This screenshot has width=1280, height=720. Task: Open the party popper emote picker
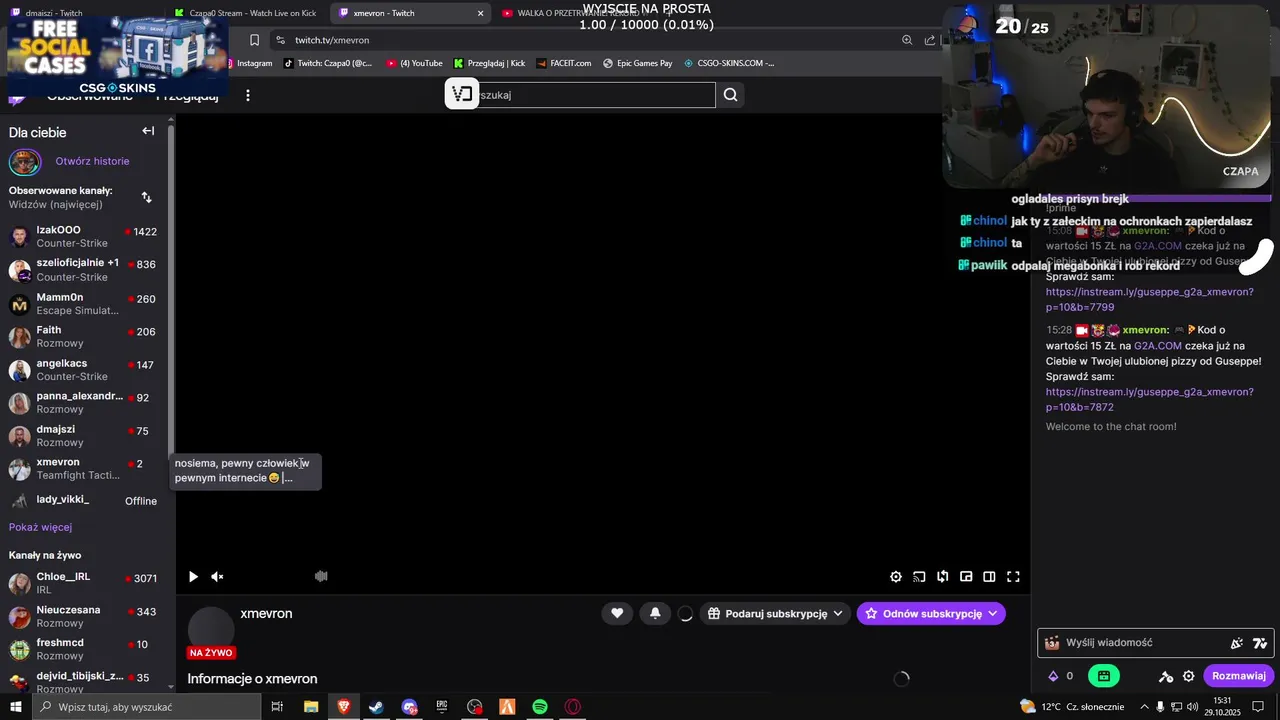pyautogui.click(x=1237, y=643)
